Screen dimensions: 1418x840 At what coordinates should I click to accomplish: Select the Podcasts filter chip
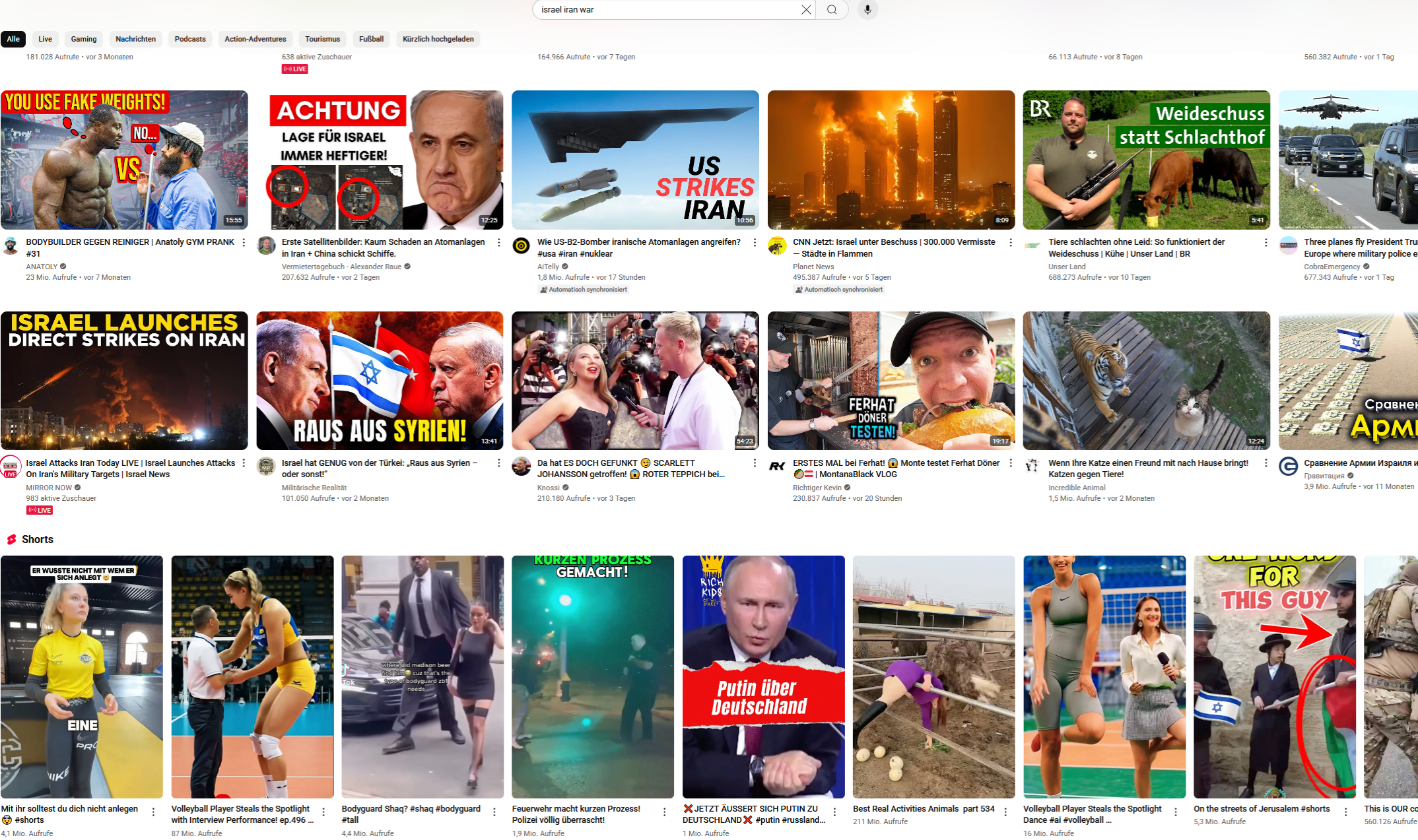pyautogui.click(x=190, y=39)
